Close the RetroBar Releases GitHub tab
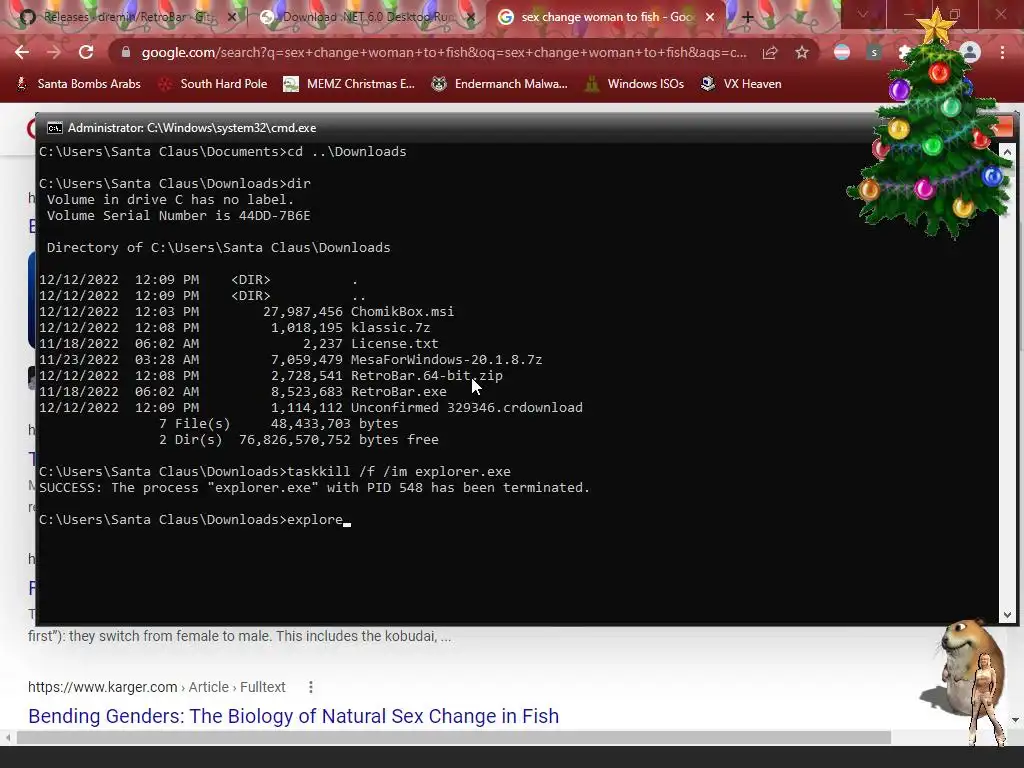Image resolution: width=1024 pixels, height=768 pixels. pos(231,17)
